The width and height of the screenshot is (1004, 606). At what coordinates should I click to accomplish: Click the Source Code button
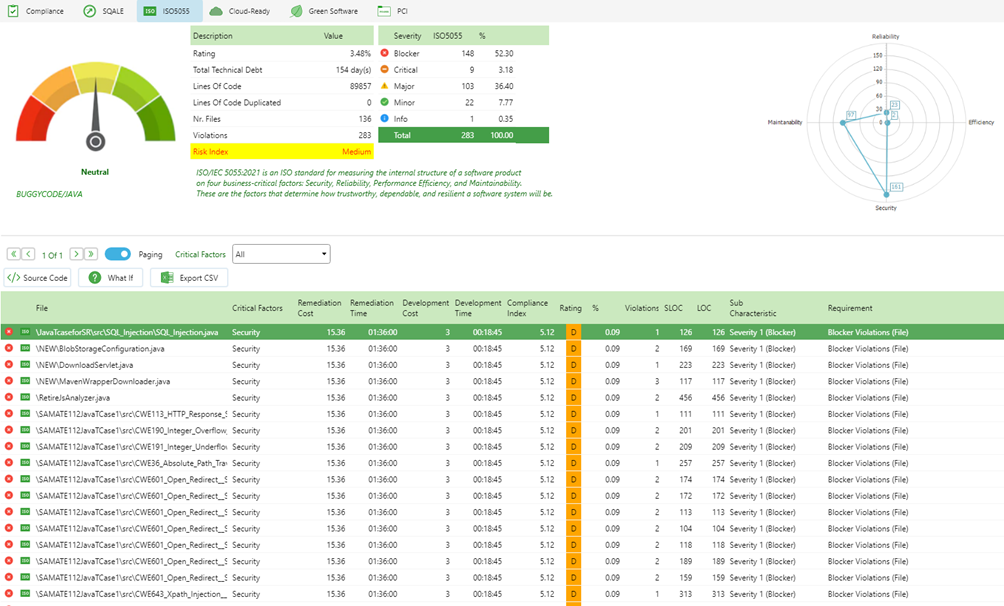point(37,277)
